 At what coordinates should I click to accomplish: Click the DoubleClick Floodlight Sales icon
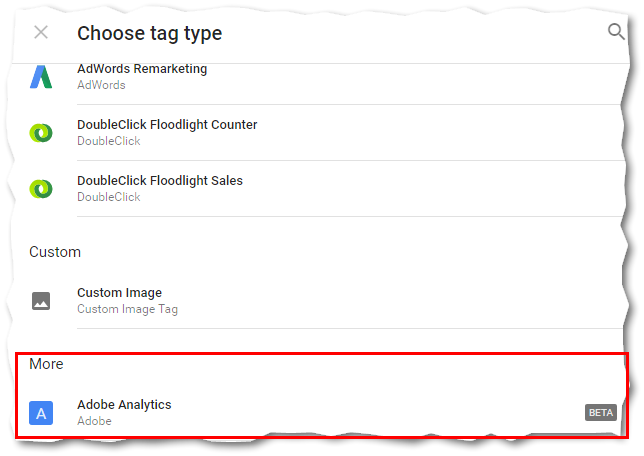(41, 189)
